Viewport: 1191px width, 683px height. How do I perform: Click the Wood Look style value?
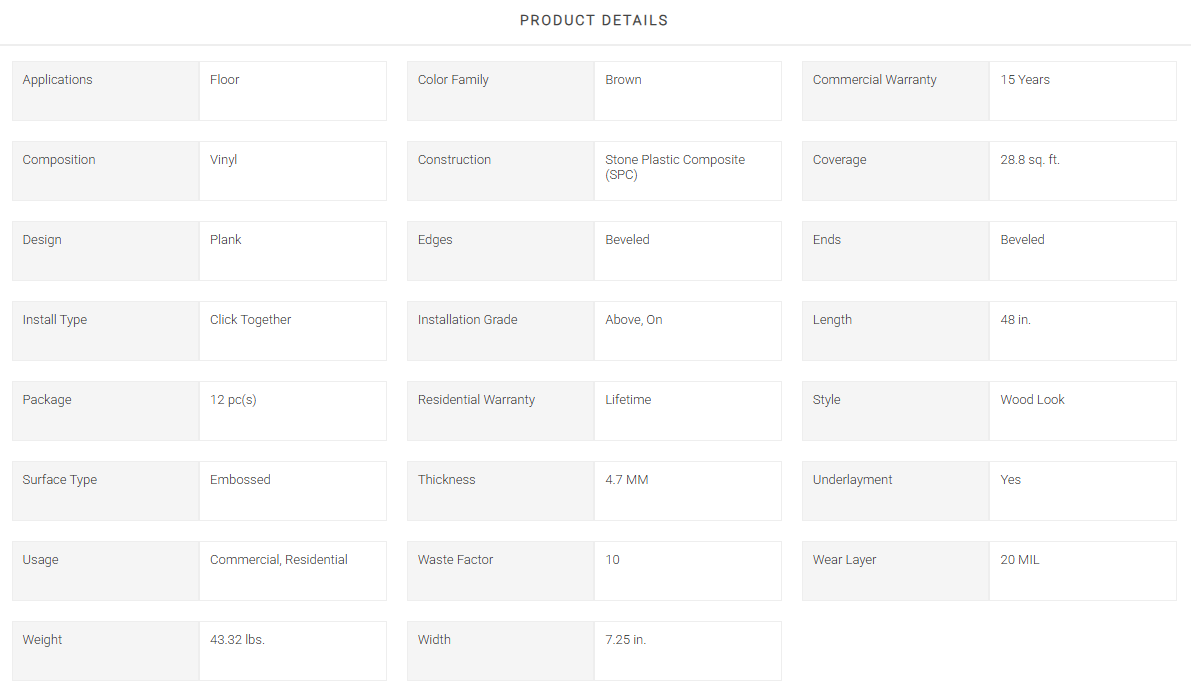(x=1032, y=400)
